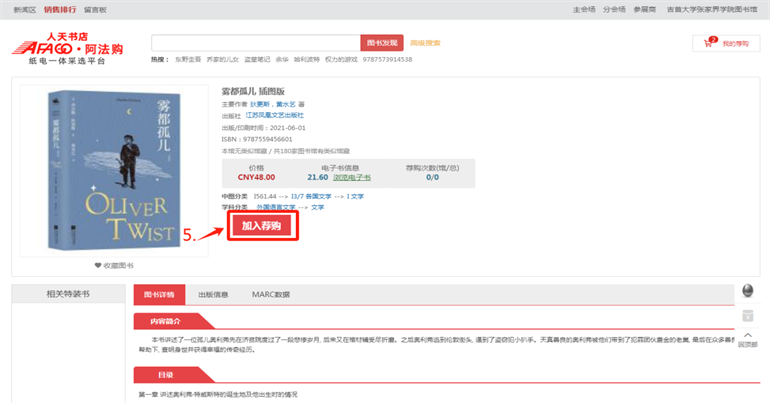Image resolution: width=770 pixels, height=403 pixels.
Task: Open 我的荐购 in header
Action: point(735,43)
